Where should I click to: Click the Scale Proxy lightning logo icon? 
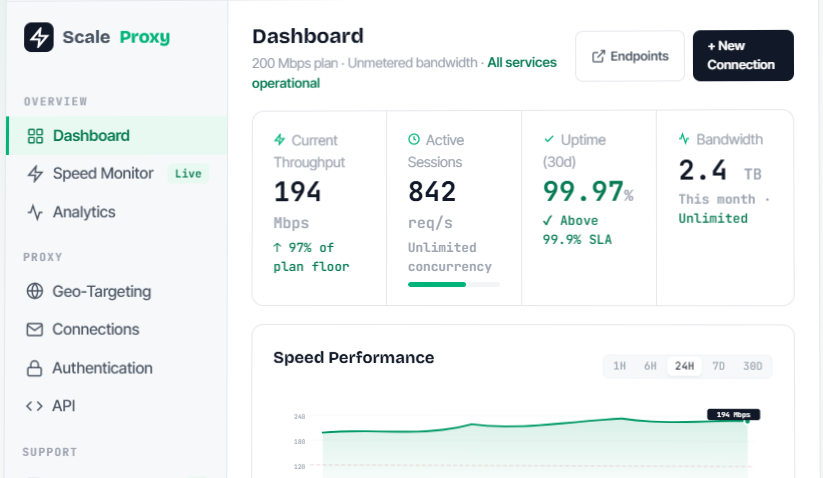38,37
